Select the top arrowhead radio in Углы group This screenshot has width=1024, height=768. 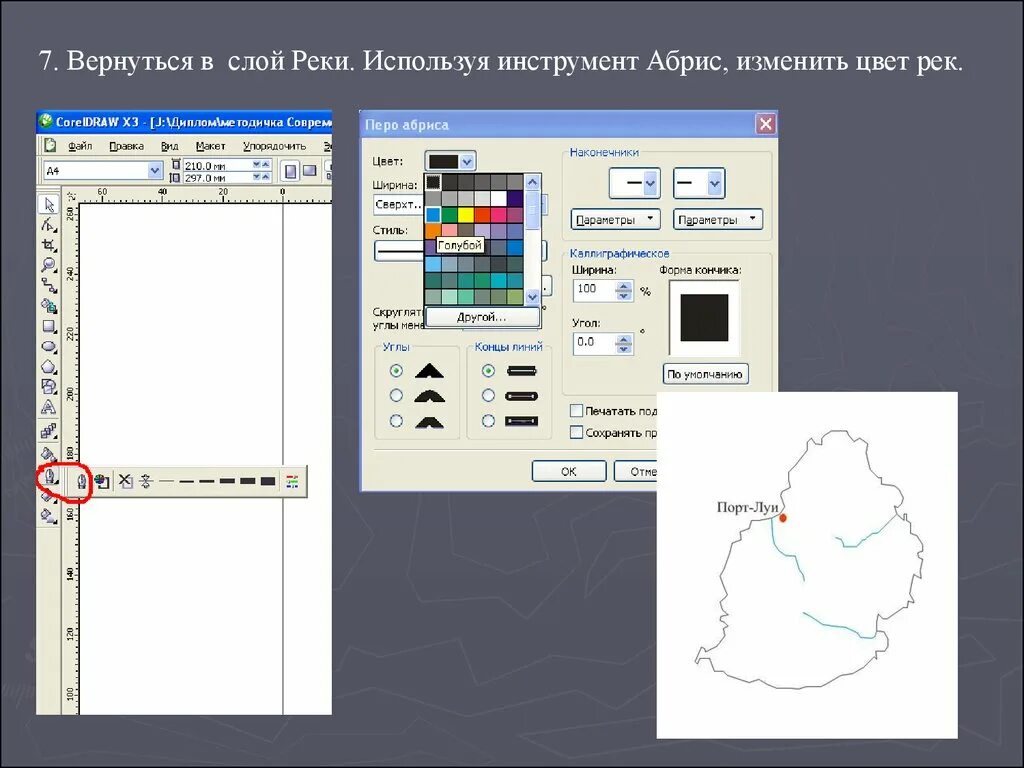[398, 372]
